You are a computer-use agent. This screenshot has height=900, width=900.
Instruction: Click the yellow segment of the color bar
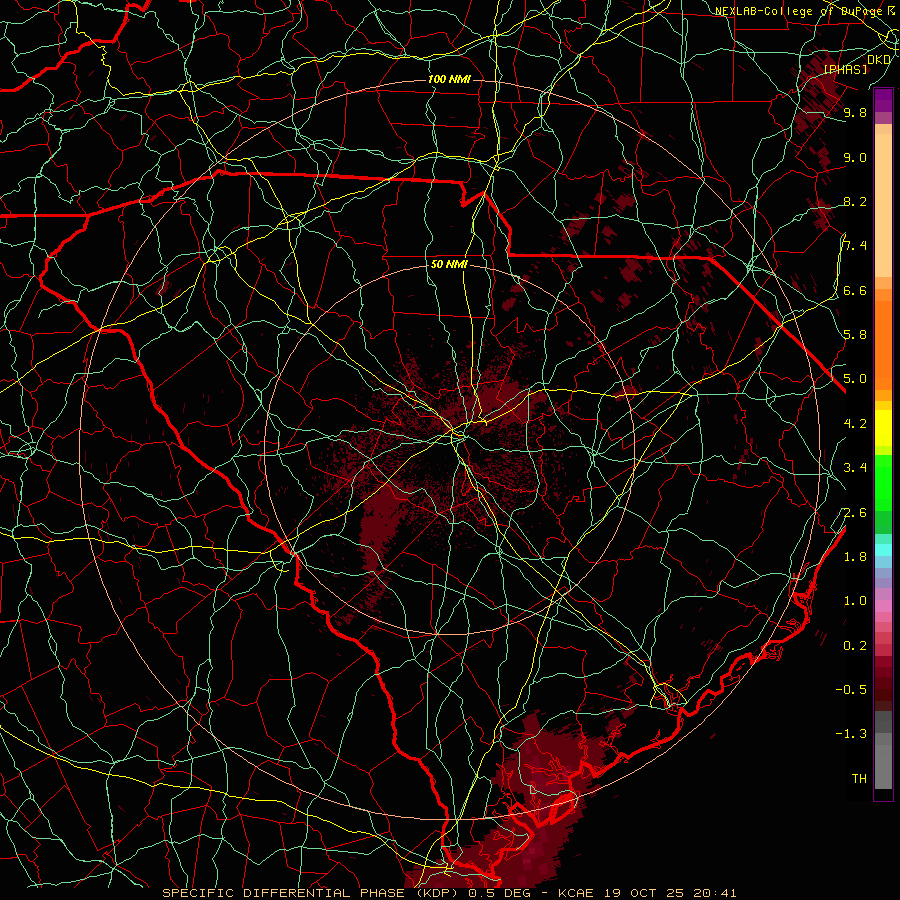click(883, 429)
